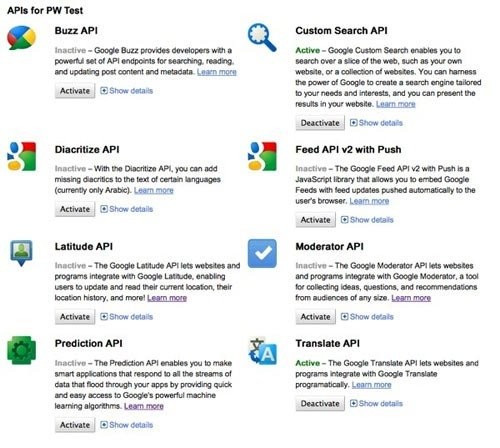Activate the Latitude API

click(75, 317)
